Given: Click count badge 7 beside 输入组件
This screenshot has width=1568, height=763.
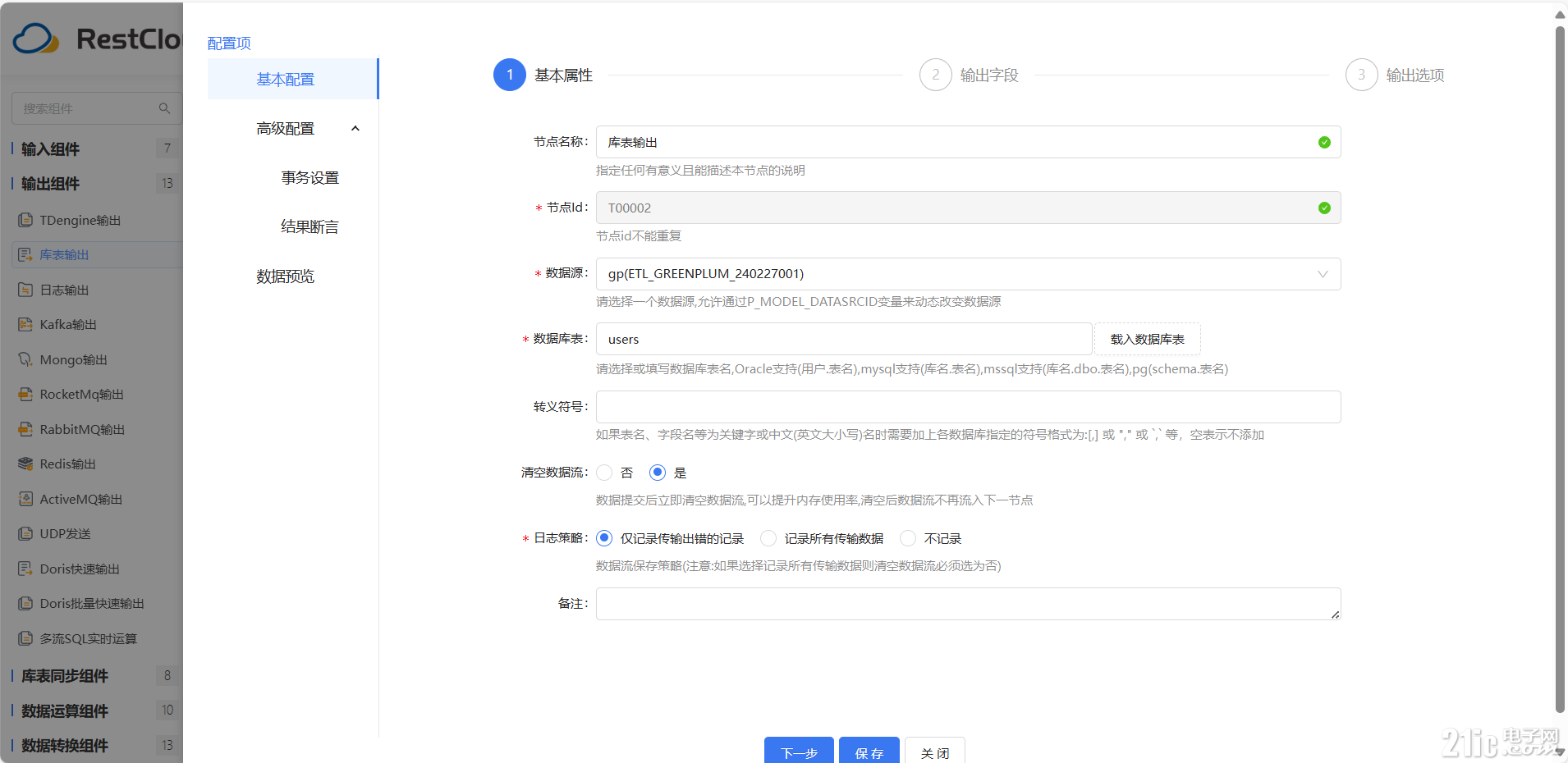Looking at the screenshot, I should 167,148.
